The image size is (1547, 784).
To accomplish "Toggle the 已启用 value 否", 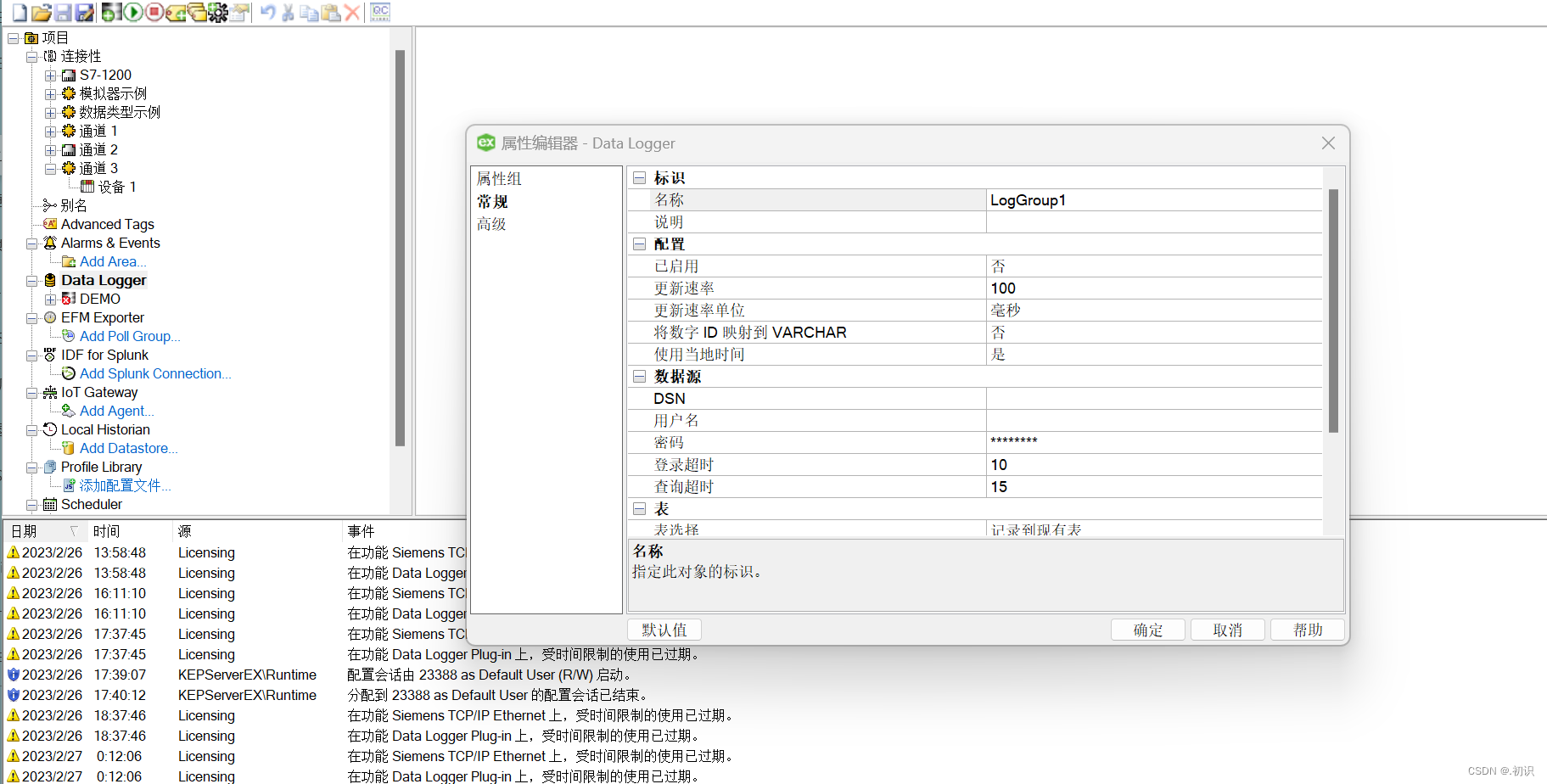I will point(1154,266).
